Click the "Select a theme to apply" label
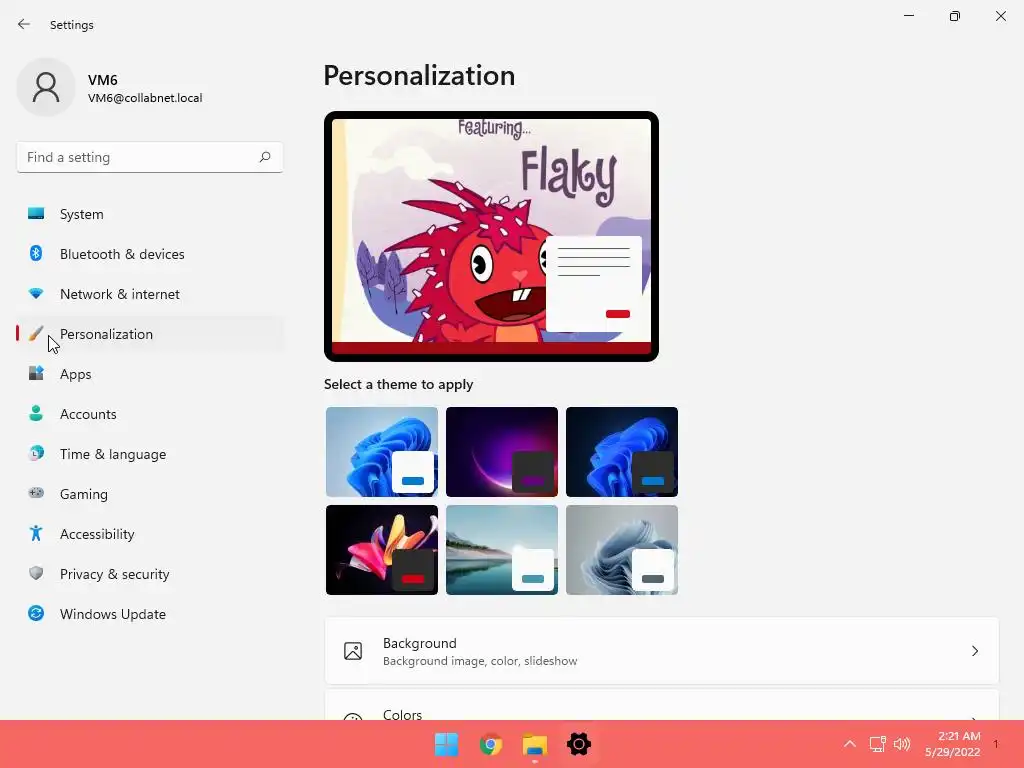 (x=398, y=384)
